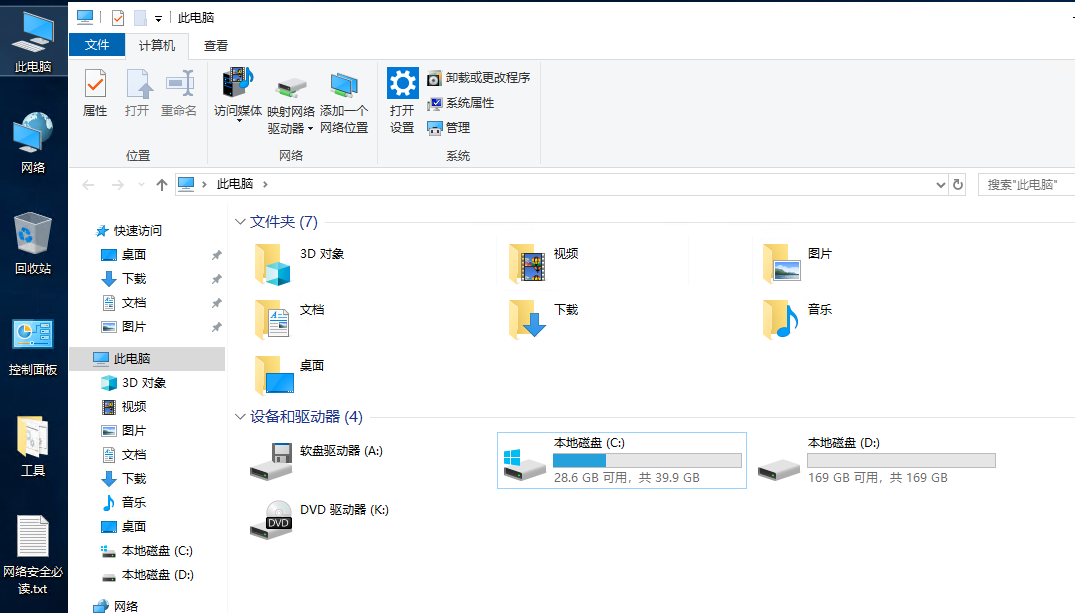Open the File (文件) menu tab
This screenshot has height=613, width=1075.
point(97,46)
